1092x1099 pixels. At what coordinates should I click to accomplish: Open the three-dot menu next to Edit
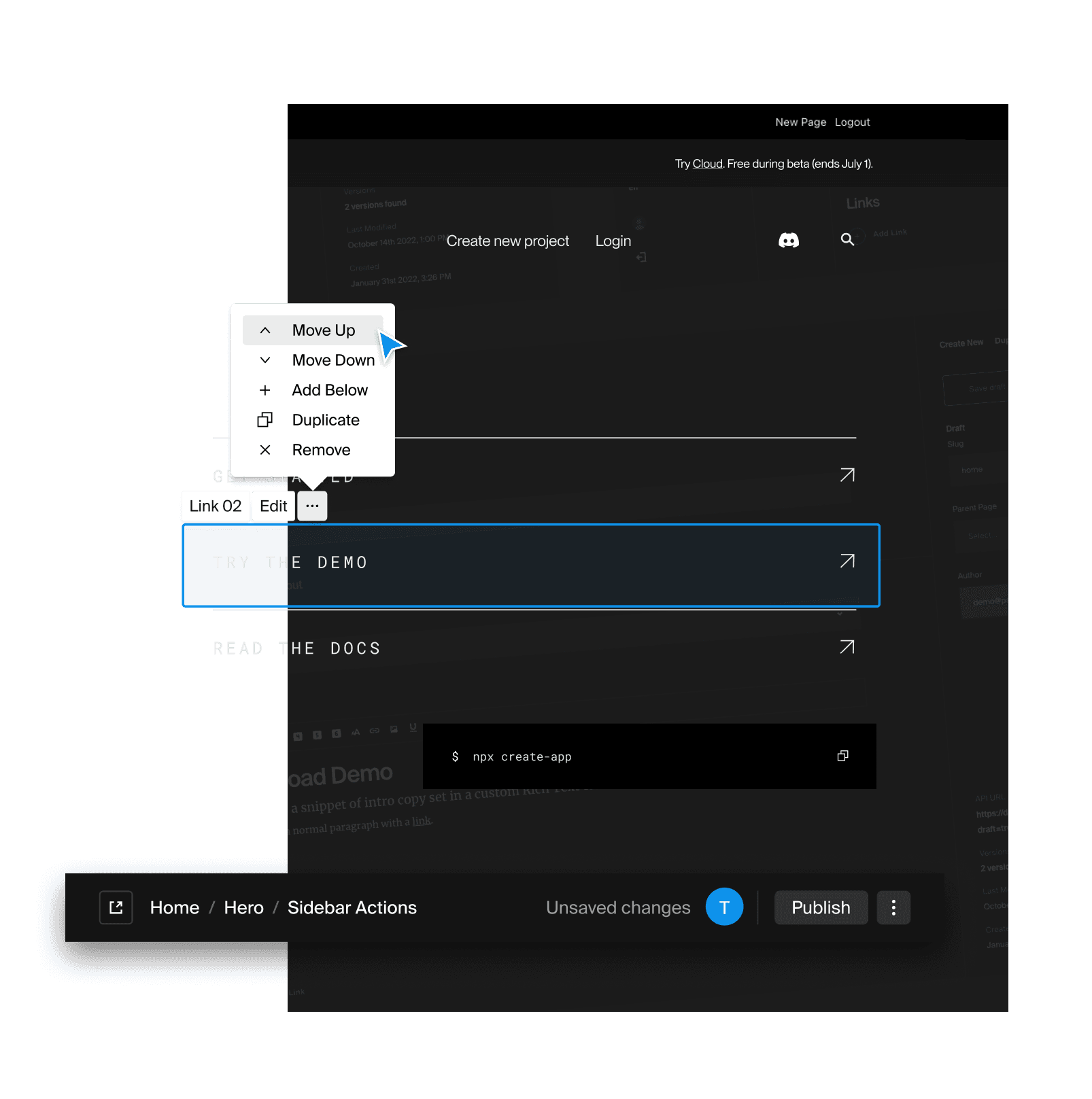(312, 506)
